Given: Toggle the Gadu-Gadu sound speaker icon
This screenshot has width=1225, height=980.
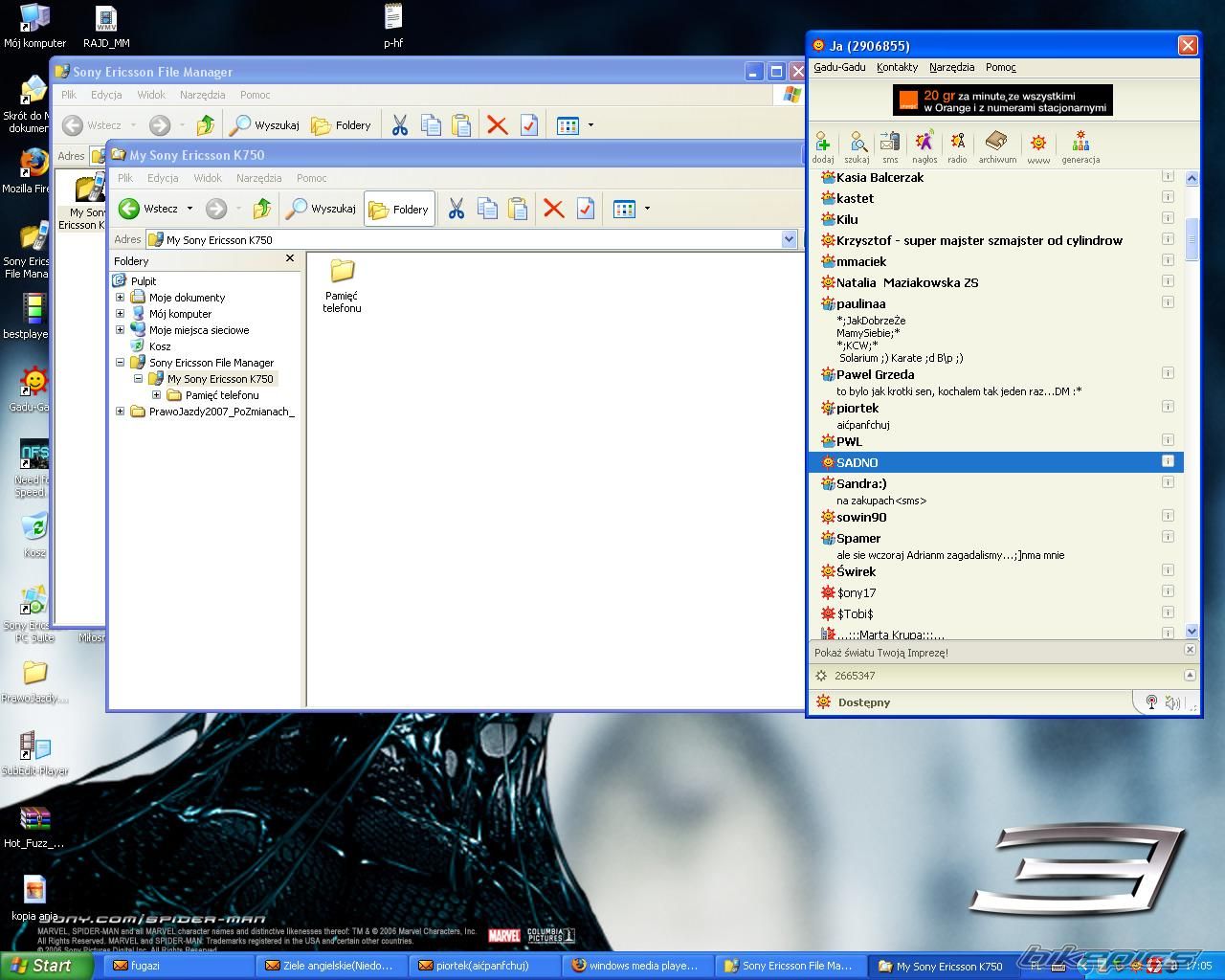Looking at the screenshot, I should tap(1172, 703).
